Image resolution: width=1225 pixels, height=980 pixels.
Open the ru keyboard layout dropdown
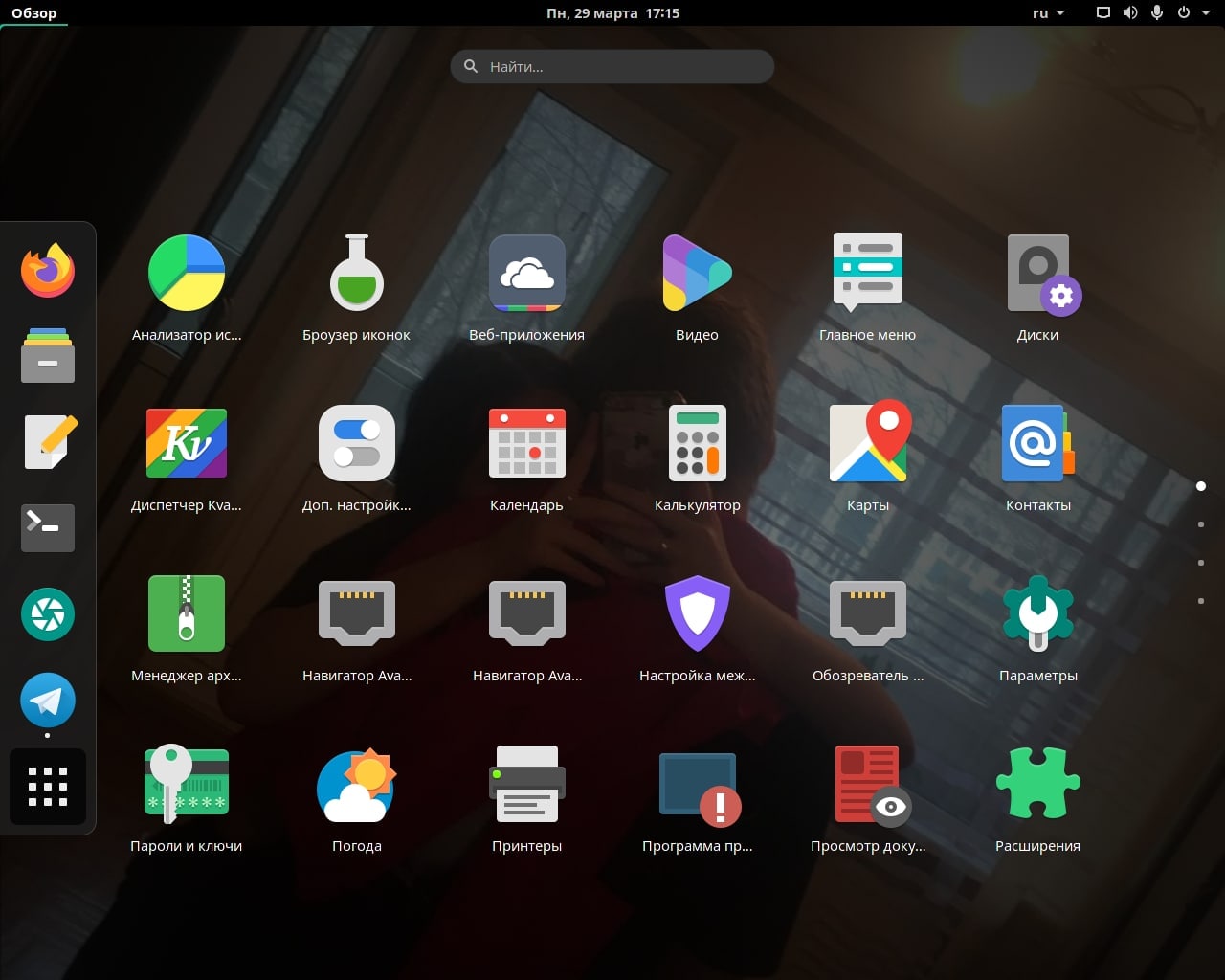click(x=1049, y=12)
